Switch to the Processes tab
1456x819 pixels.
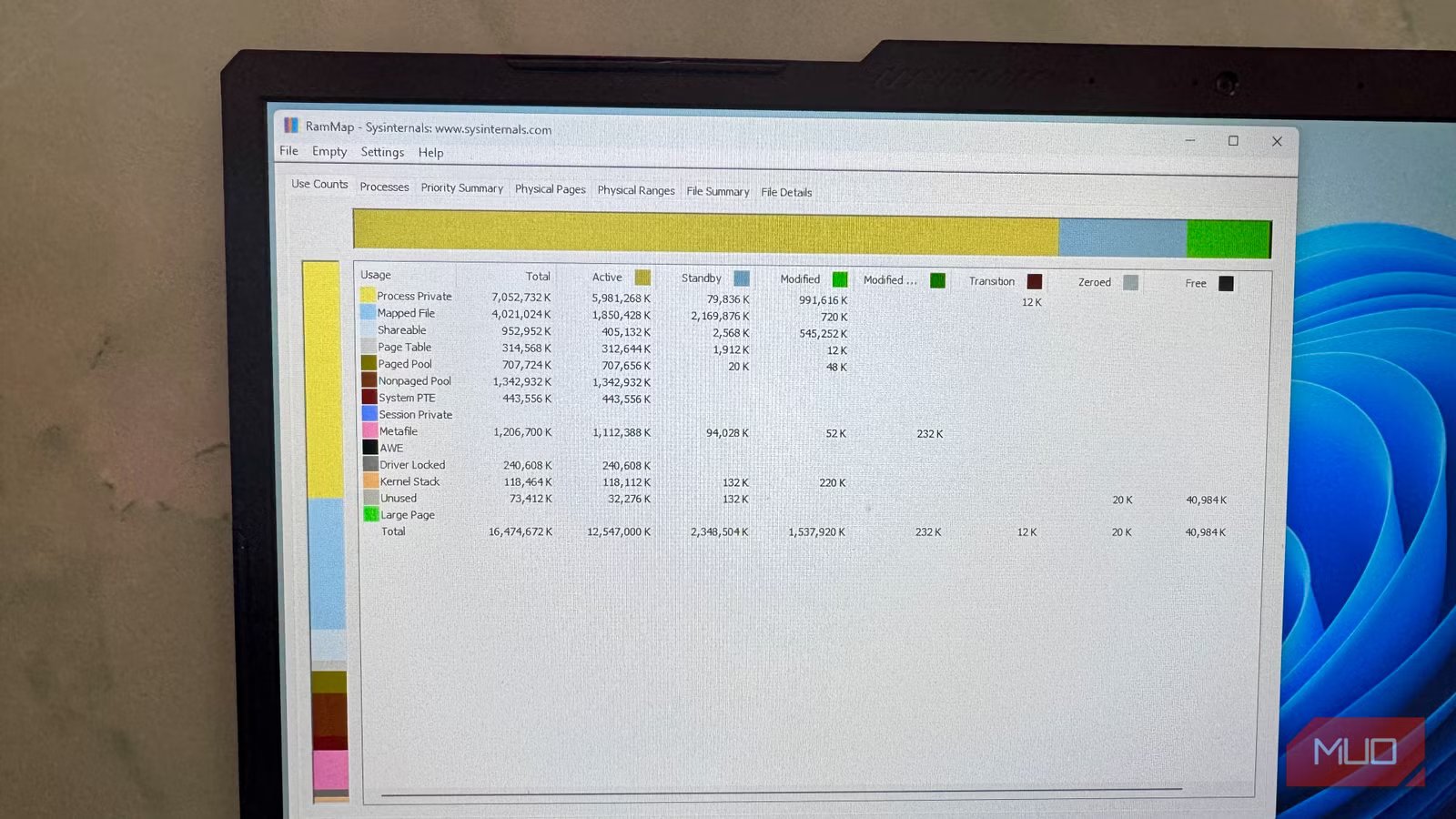(384, 187)
